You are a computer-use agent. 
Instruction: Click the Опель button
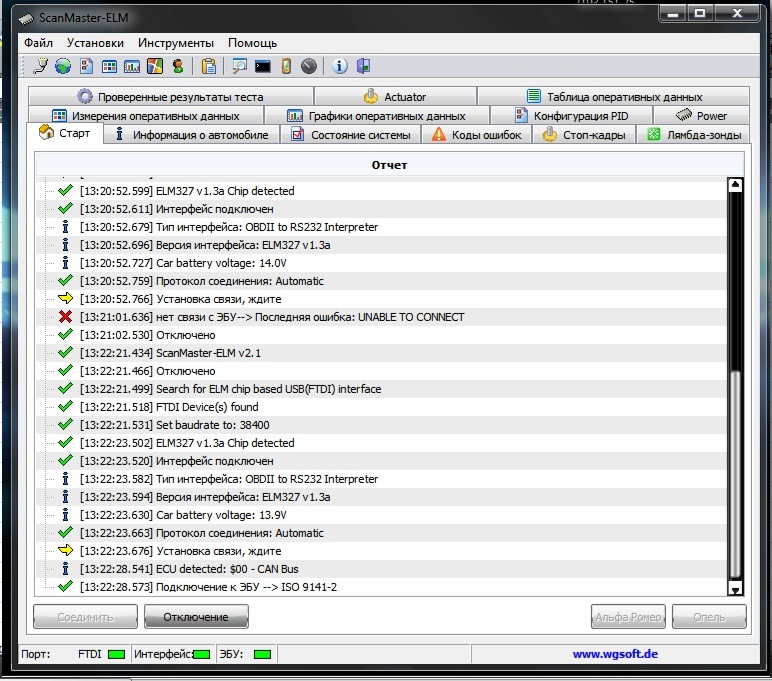point(709,616)
